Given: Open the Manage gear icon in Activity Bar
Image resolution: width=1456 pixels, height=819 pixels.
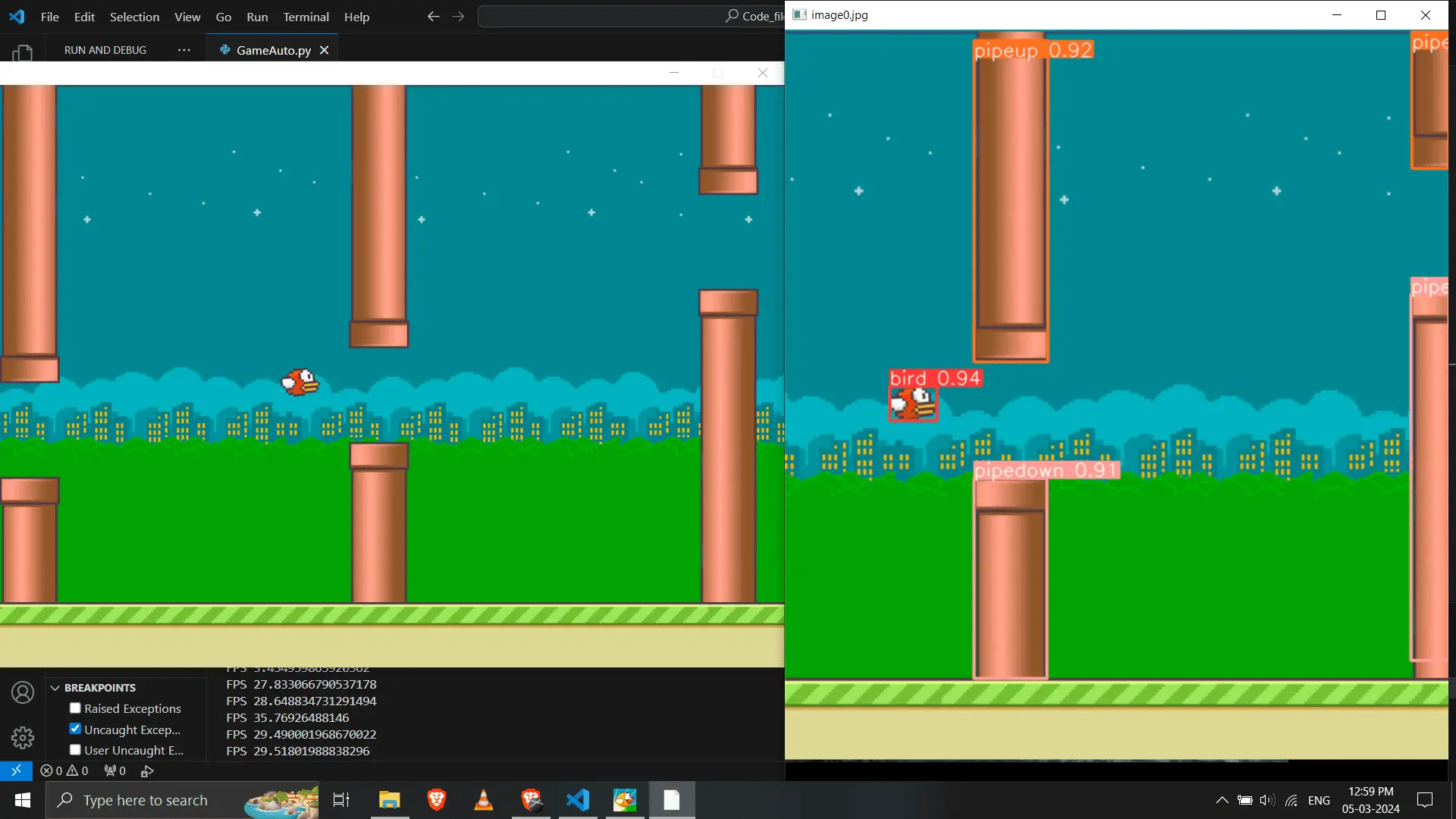Looking at the screenshot, I should coord(22,737).
